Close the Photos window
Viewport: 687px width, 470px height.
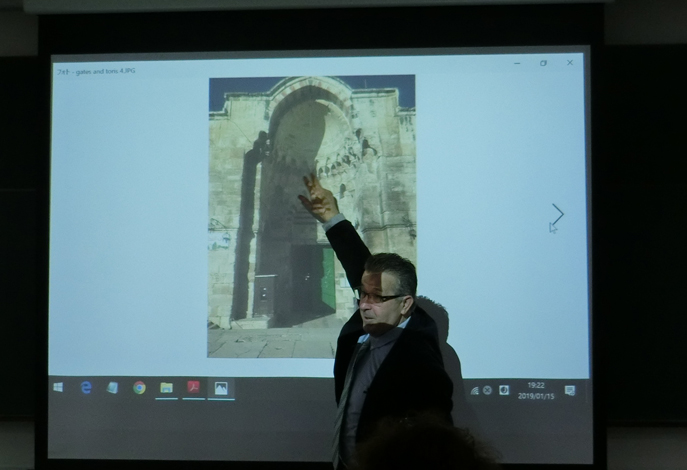point(570,63)
